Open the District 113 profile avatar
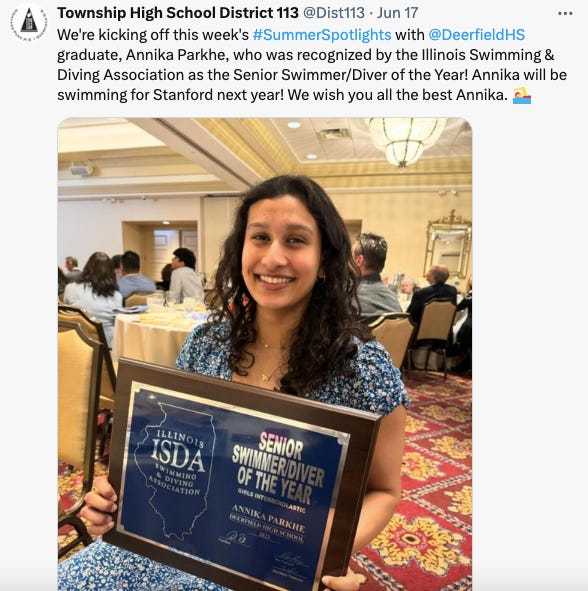This screenshot has width=588, height=591. [x=29, y=22]
